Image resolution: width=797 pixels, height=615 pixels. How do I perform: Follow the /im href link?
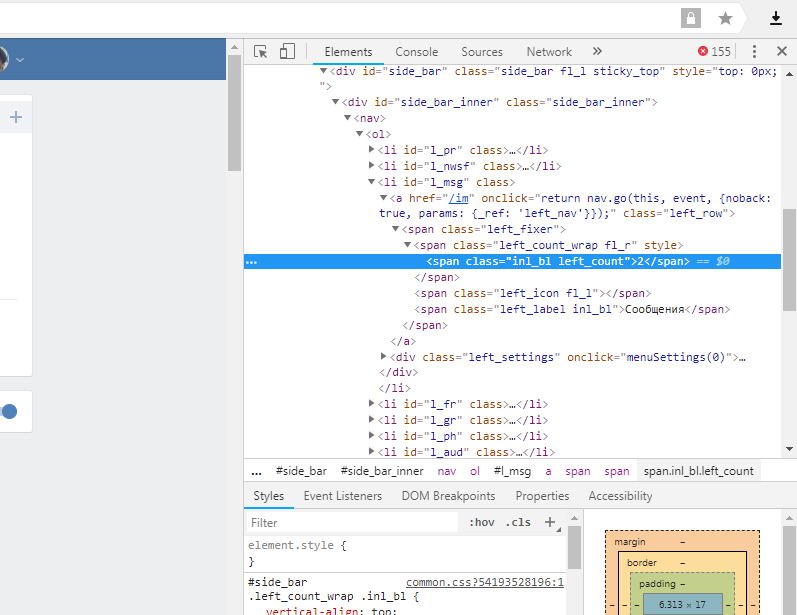pos(458,198)
